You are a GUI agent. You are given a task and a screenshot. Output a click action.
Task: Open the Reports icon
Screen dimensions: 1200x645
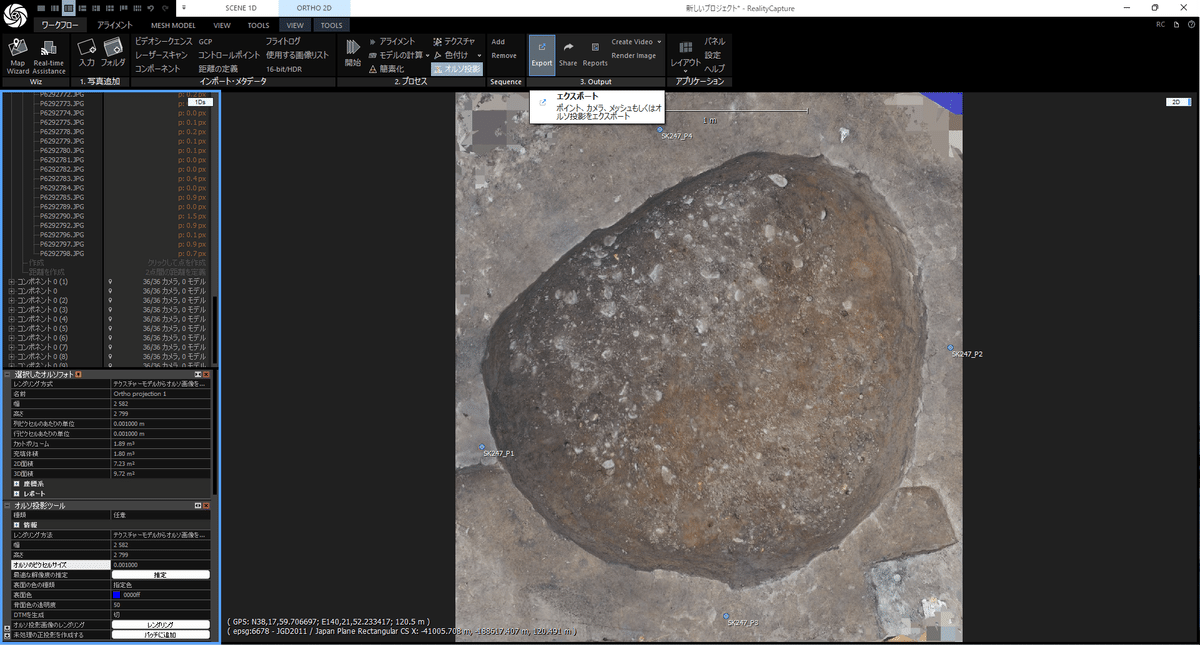(595, 53)
